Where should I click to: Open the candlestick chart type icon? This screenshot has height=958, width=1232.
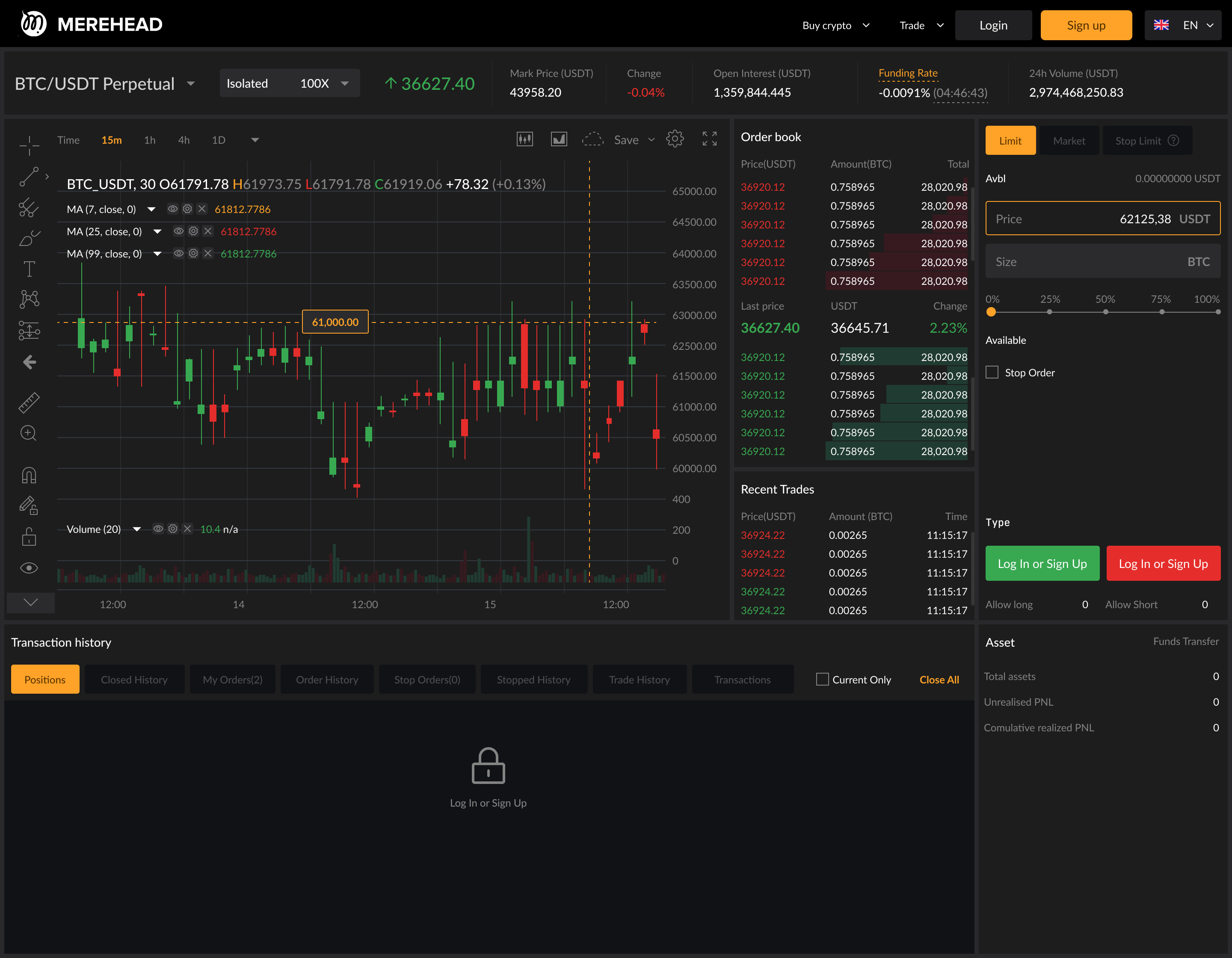click(524, 139)
